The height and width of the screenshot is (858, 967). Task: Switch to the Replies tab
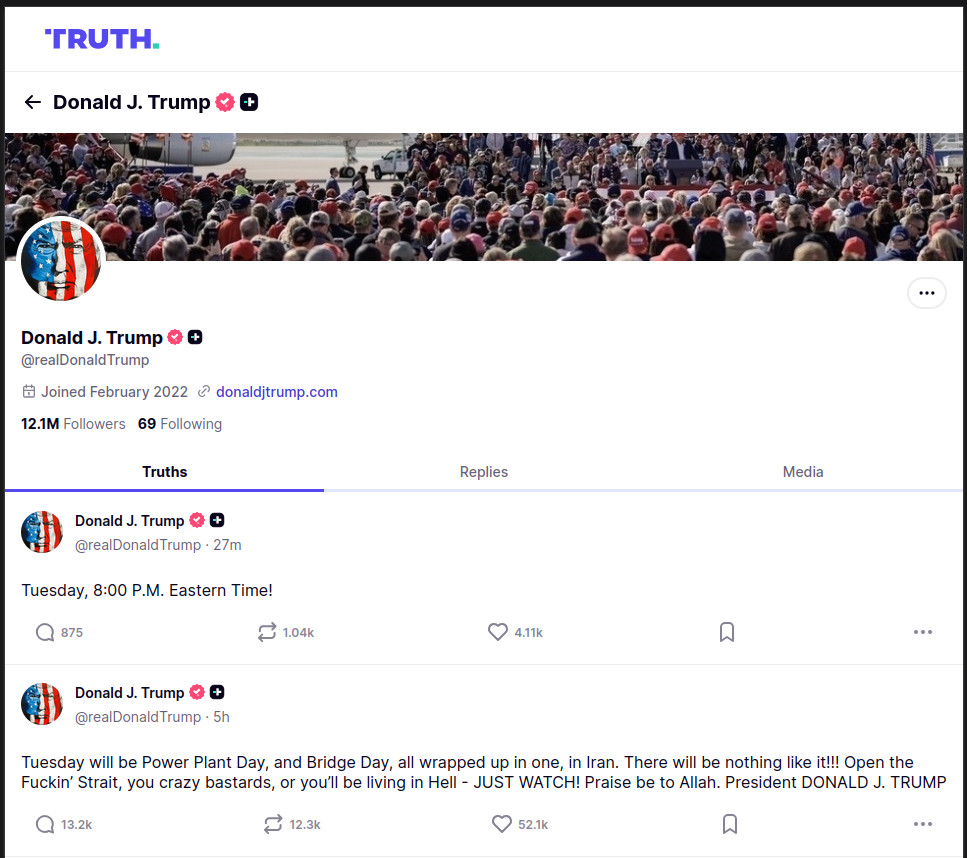pyautogui.click(x=484, y=472)
